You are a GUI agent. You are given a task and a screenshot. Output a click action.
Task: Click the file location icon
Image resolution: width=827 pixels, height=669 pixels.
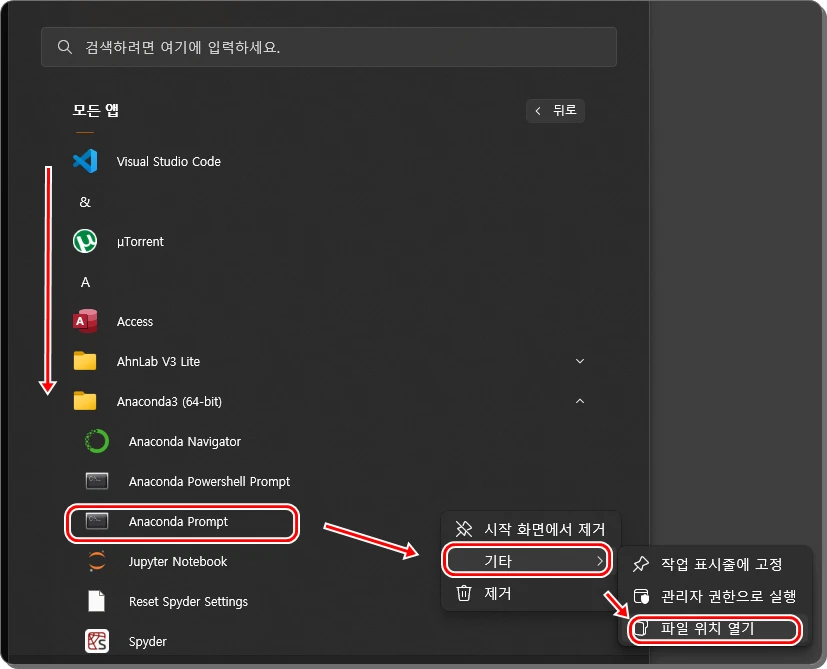(641, 628)
